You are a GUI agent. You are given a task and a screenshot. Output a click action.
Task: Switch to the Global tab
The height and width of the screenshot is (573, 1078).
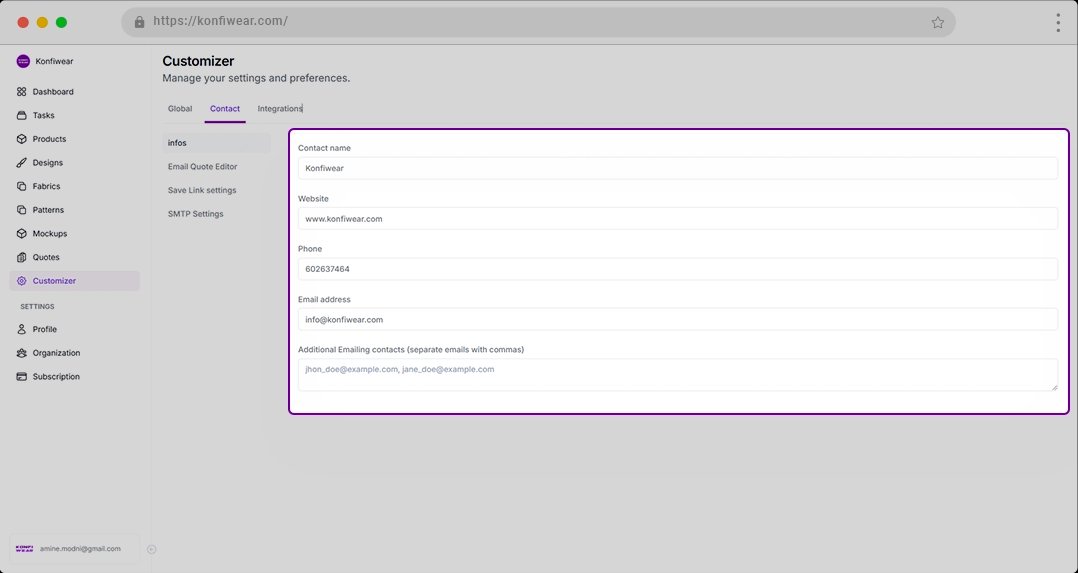tap(180, 108)
